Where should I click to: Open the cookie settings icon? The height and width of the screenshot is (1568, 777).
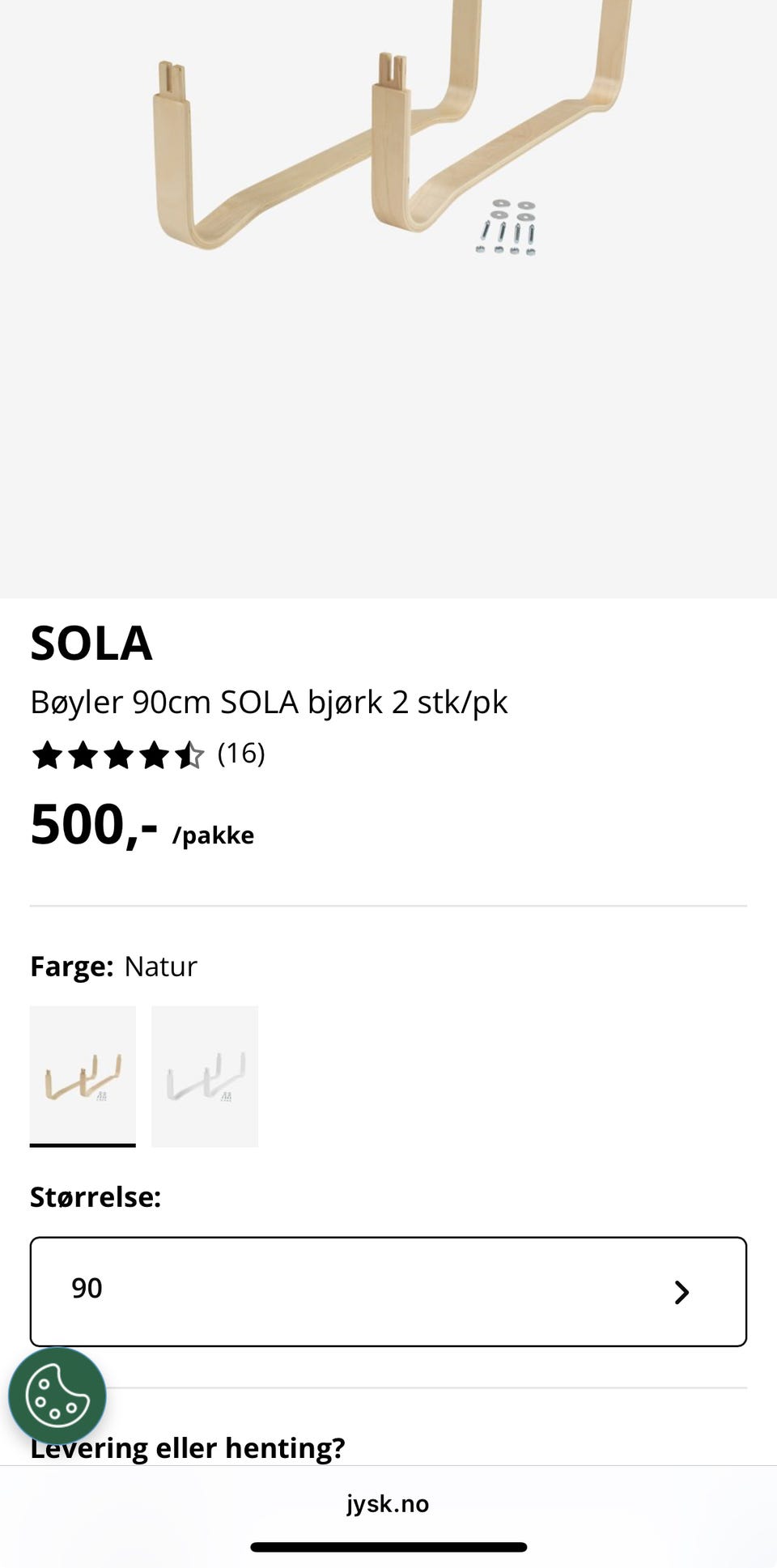57,1396
